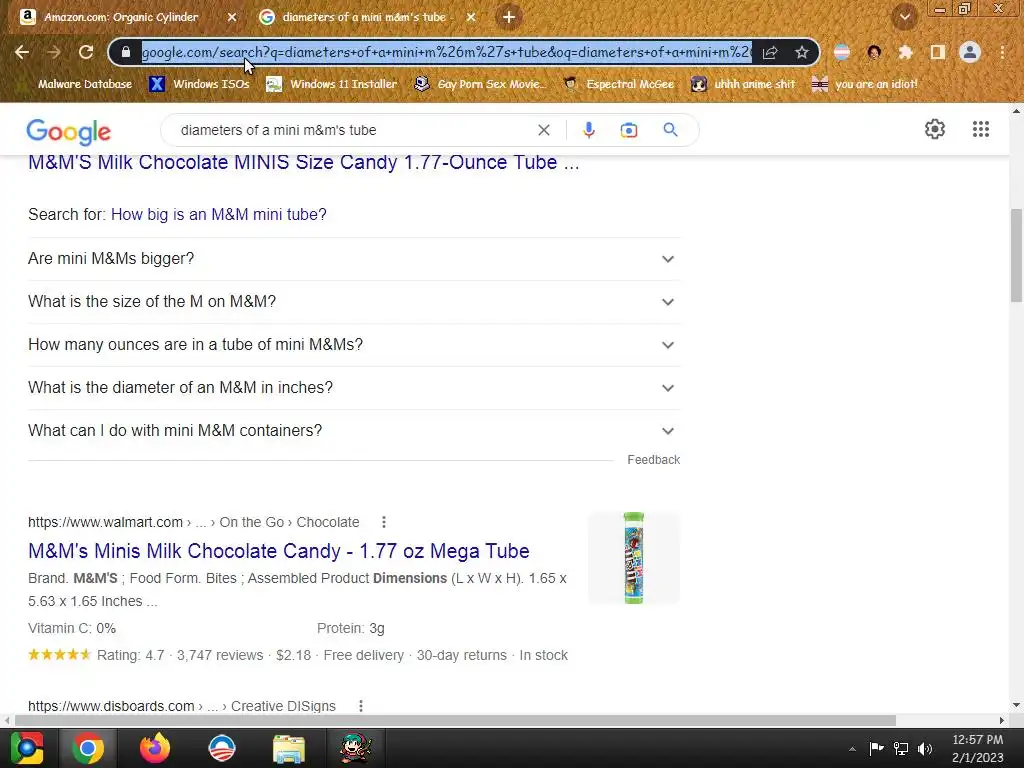Image resolution: width=1024 pixels, height=768 pixels.
Task: Open more options for disboards result
Action: coord(360,706)
